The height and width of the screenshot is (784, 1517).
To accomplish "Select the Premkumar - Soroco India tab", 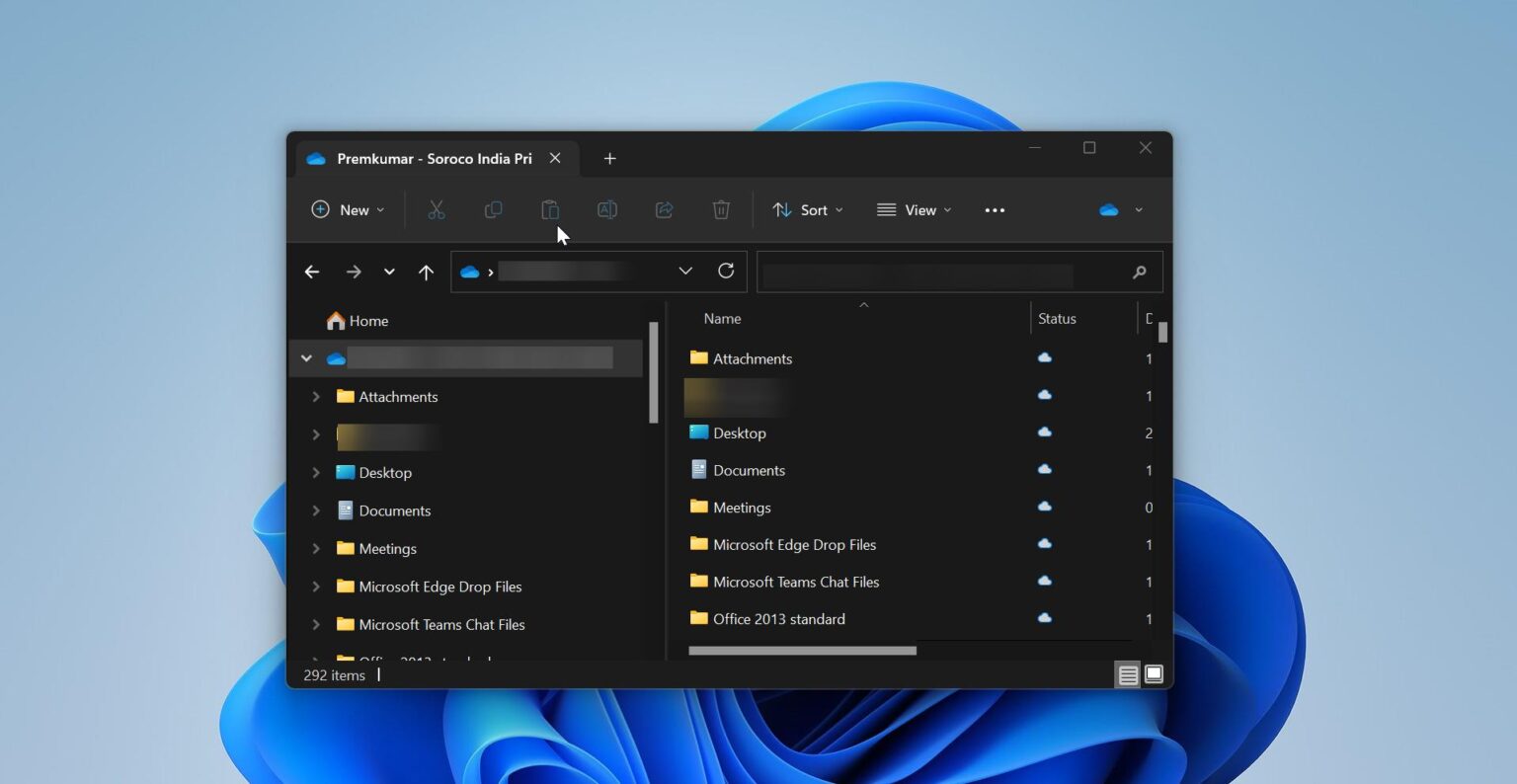I will 432,158.
